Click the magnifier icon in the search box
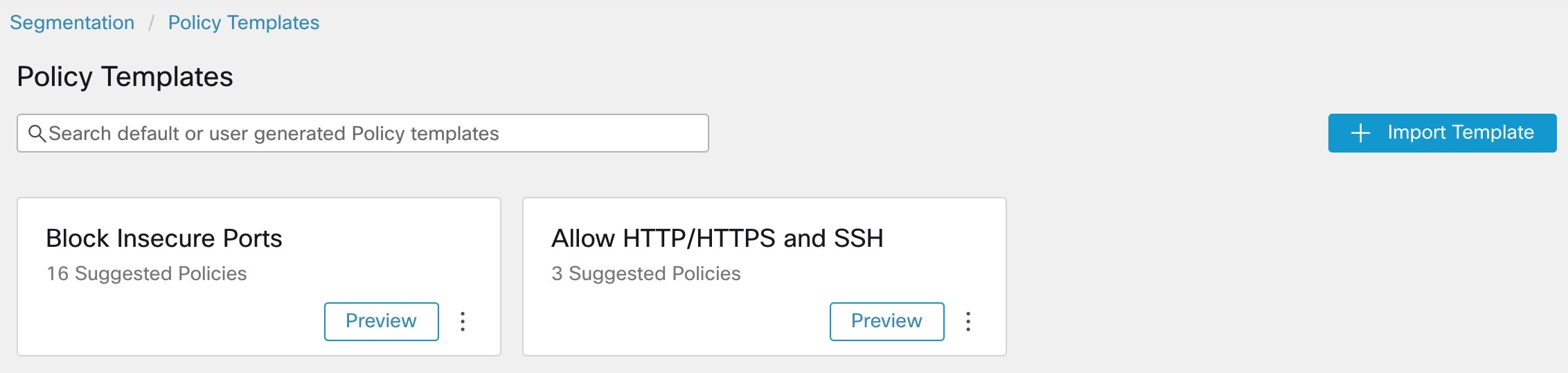 (x=37, y=133)
